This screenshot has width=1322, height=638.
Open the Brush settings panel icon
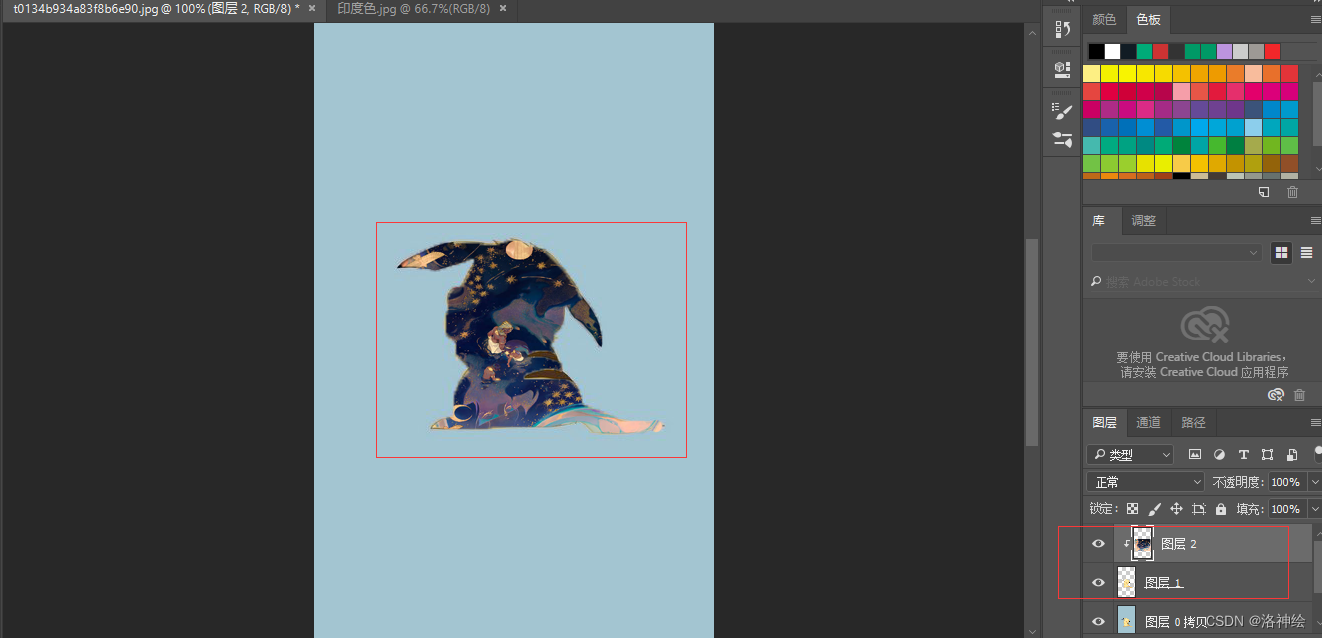[1062, 110]
